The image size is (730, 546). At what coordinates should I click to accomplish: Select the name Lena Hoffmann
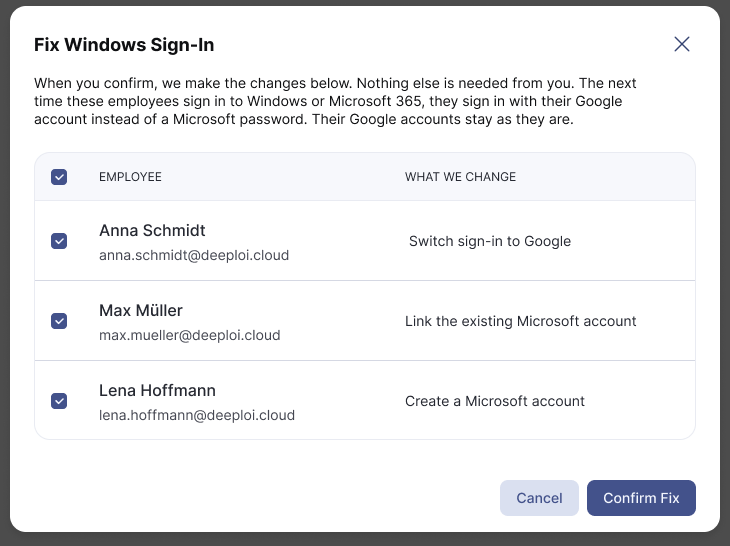(157, 390)
